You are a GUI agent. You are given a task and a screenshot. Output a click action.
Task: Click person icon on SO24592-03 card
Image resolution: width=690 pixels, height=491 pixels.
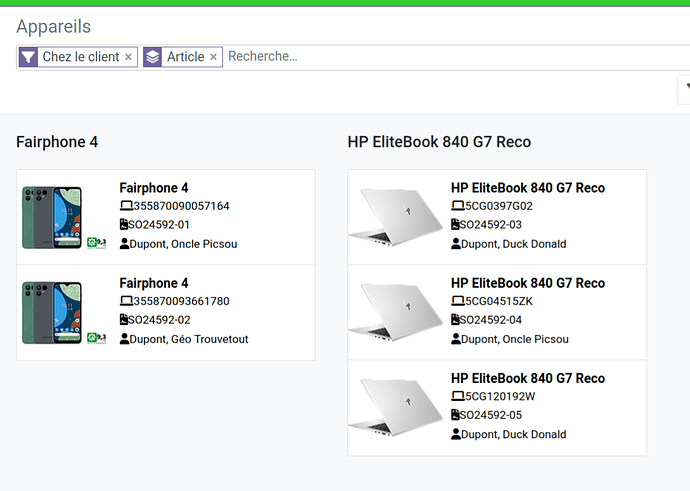point(456,243)
